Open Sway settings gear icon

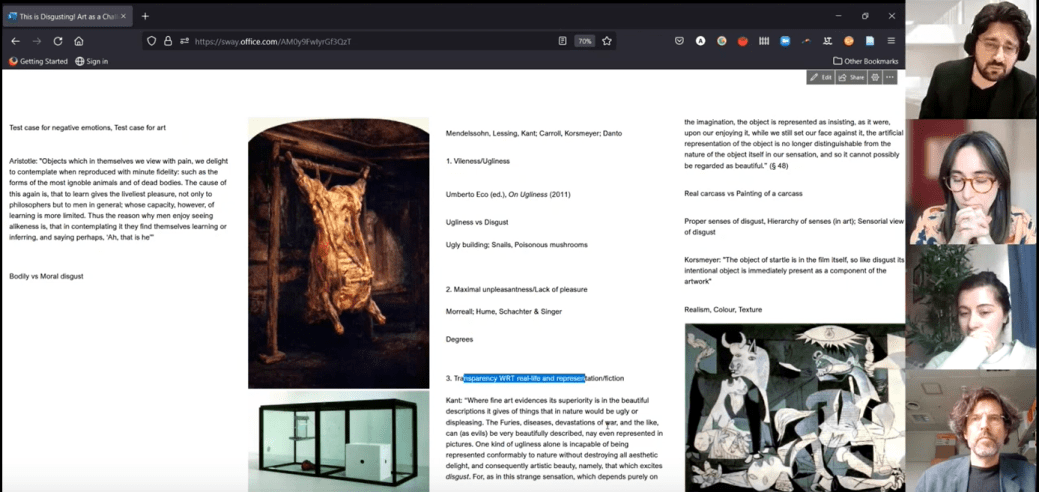tap(875, 77)
